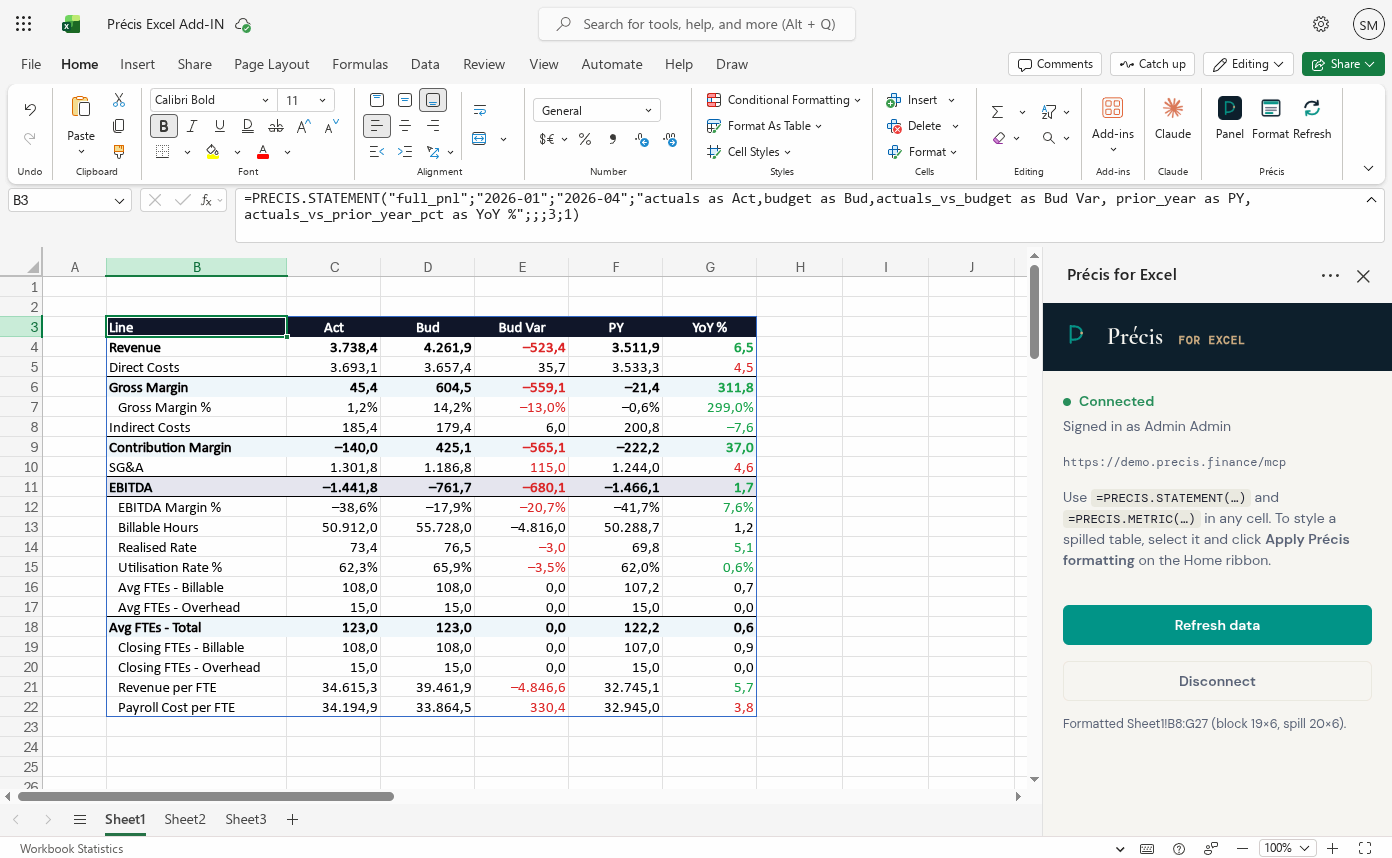This screenshot has height=858, width=1392.
Task: Open the app launcher grid icon
Action: click(x=24, y=24)
